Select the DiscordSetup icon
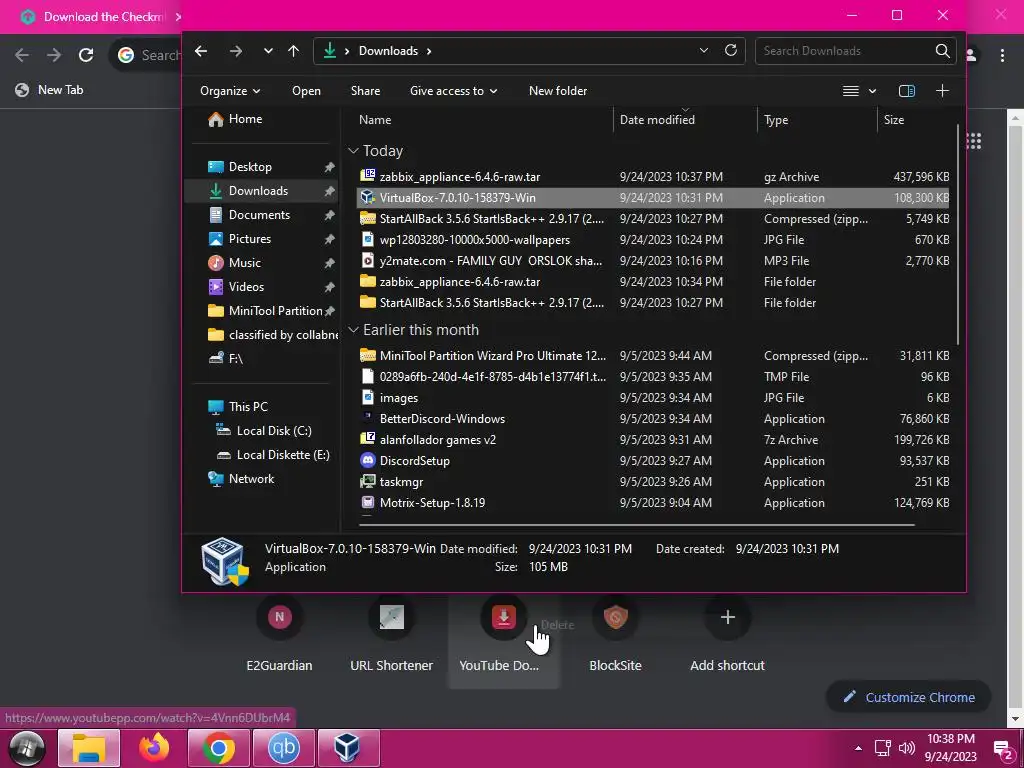The width and height of the screenshot is (1024, 768). tap(368, 460)
